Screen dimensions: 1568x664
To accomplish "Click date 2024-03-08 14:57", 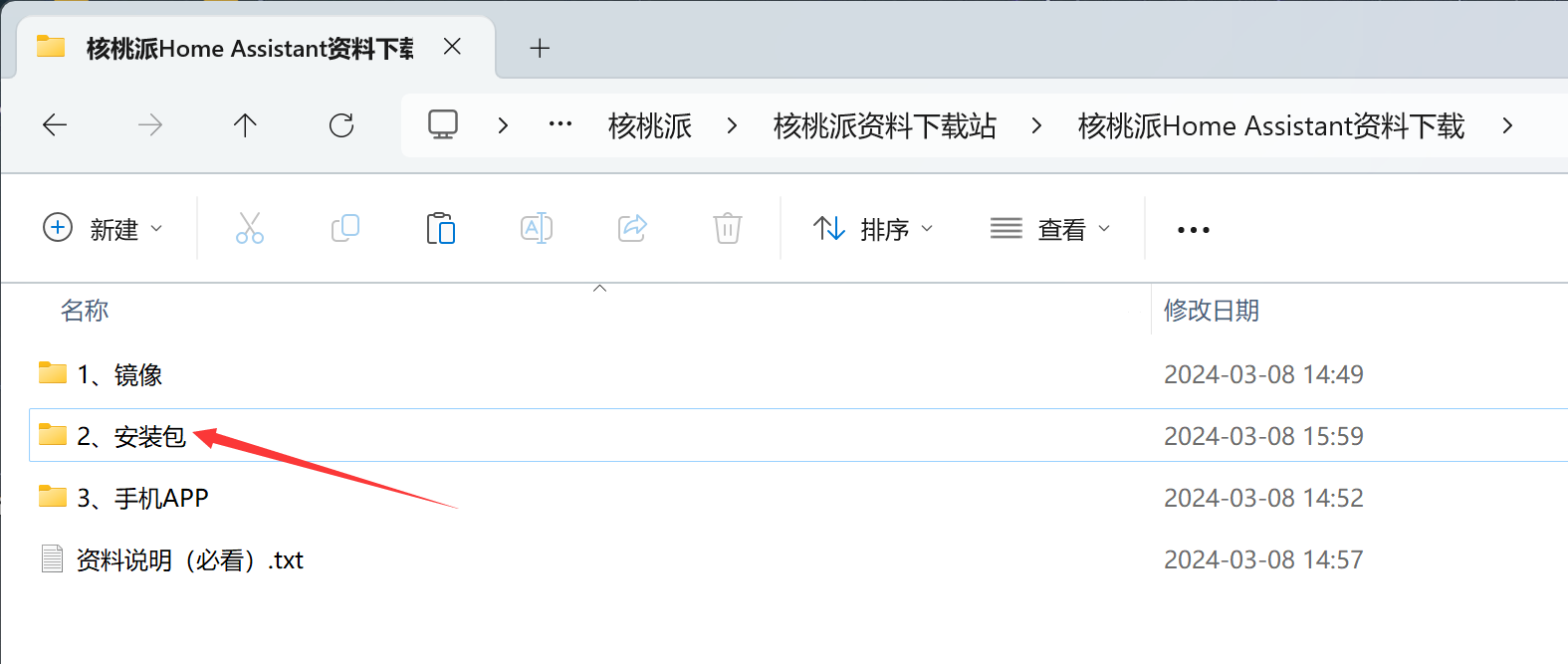I will pos(1263,559).
